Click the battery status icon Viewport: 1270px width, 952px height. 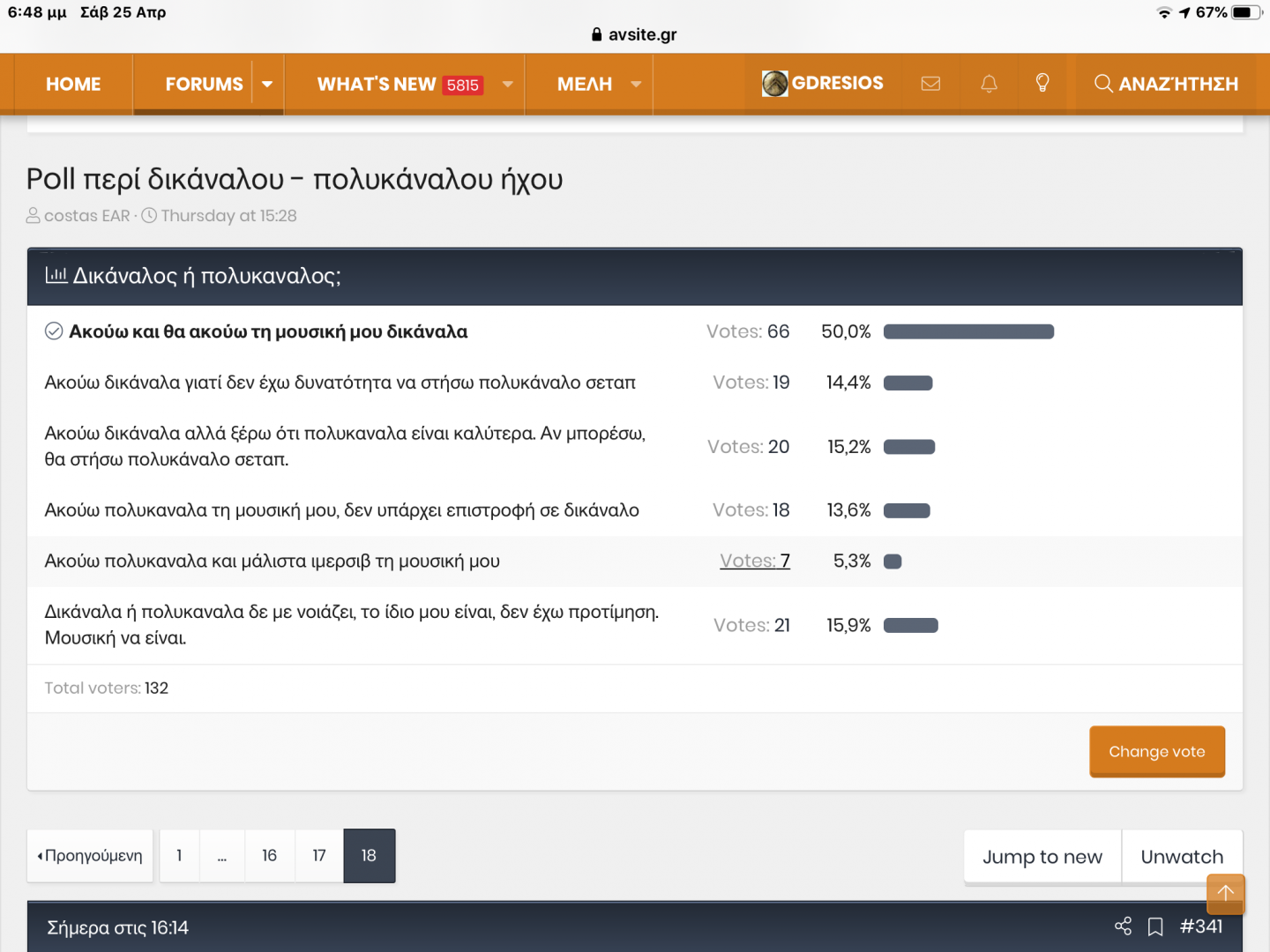pos(1247,12)
